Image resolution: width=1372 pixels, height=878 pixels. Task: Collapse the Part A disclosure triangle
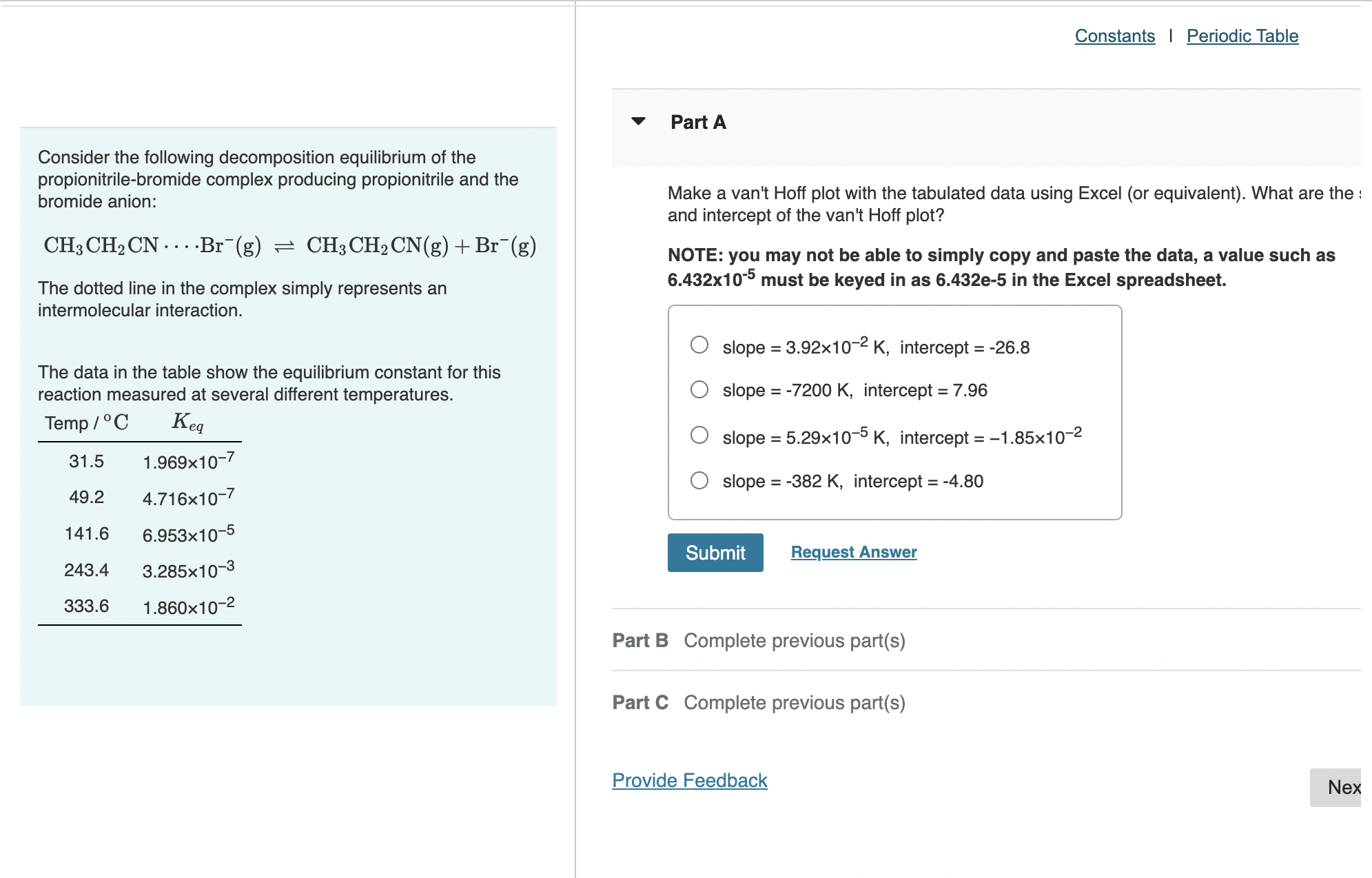click(639, 121)
